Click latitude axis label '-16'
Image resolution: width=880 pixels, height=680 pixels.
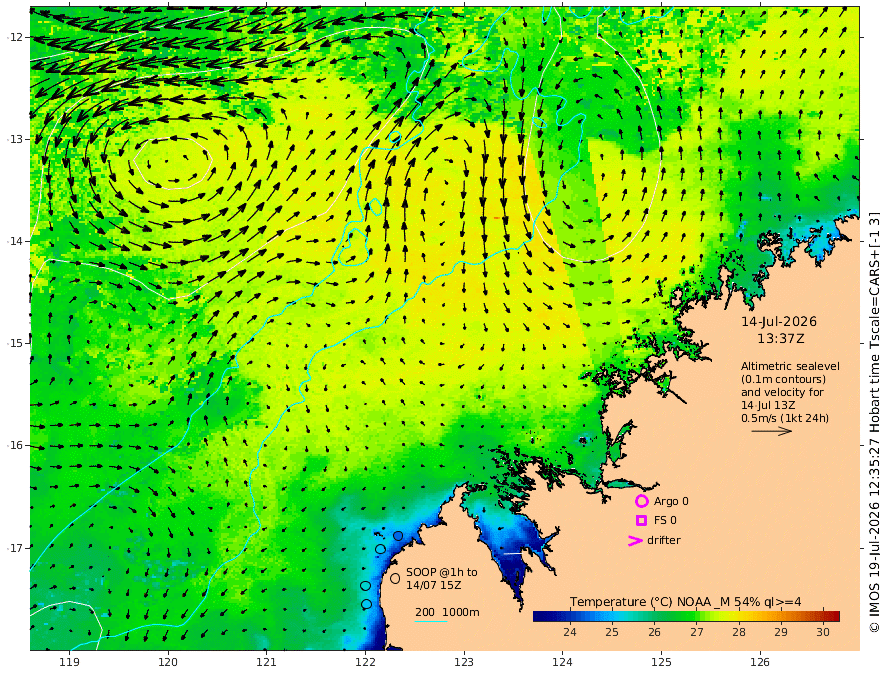15,445
